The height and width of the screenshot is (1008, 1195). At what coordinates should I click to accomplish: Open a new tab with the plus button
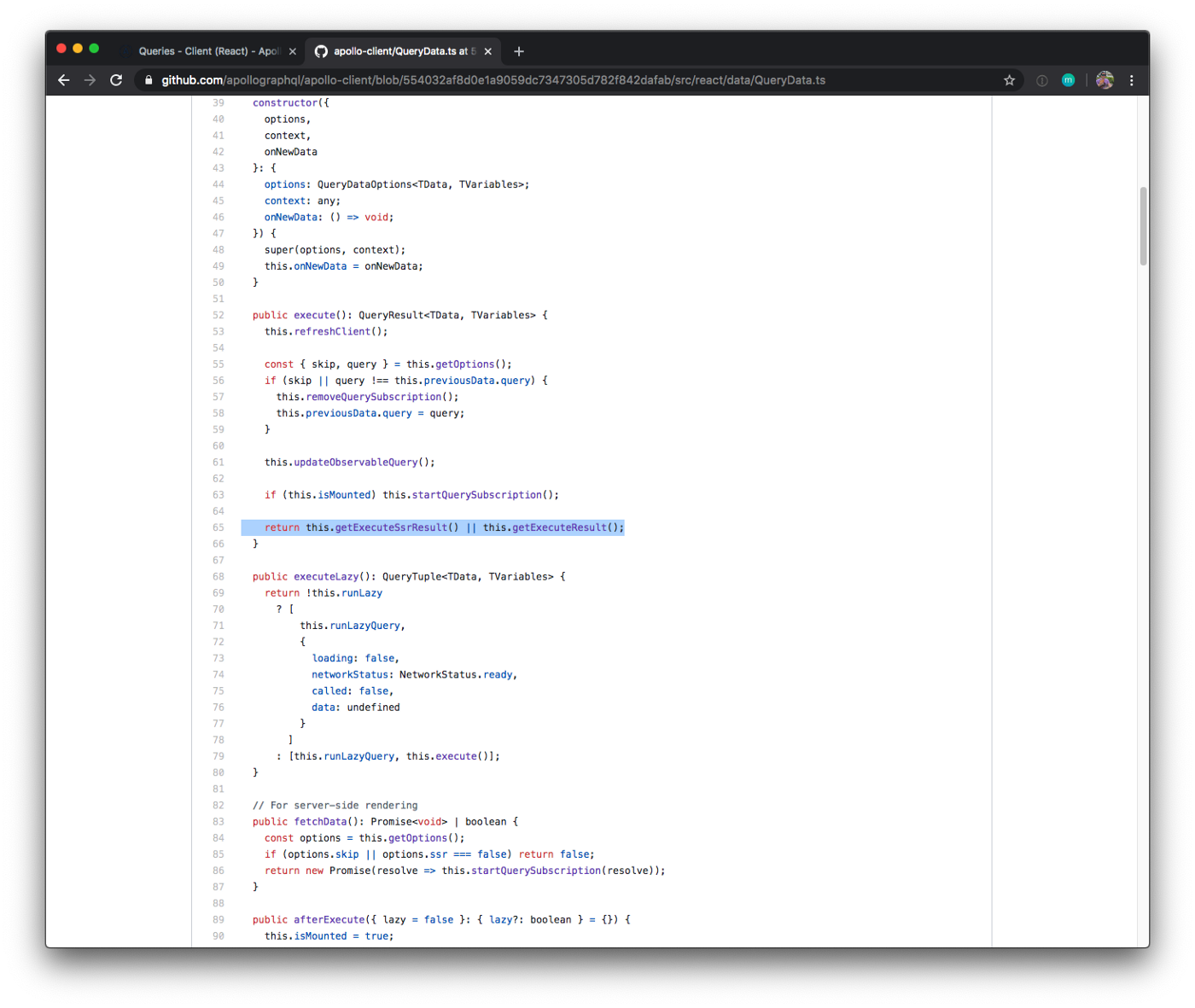518,51
